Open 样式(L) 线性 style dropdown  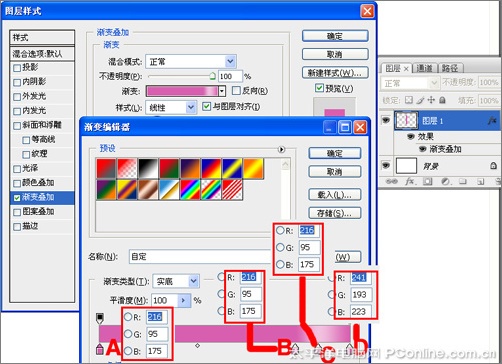(190, 107)
